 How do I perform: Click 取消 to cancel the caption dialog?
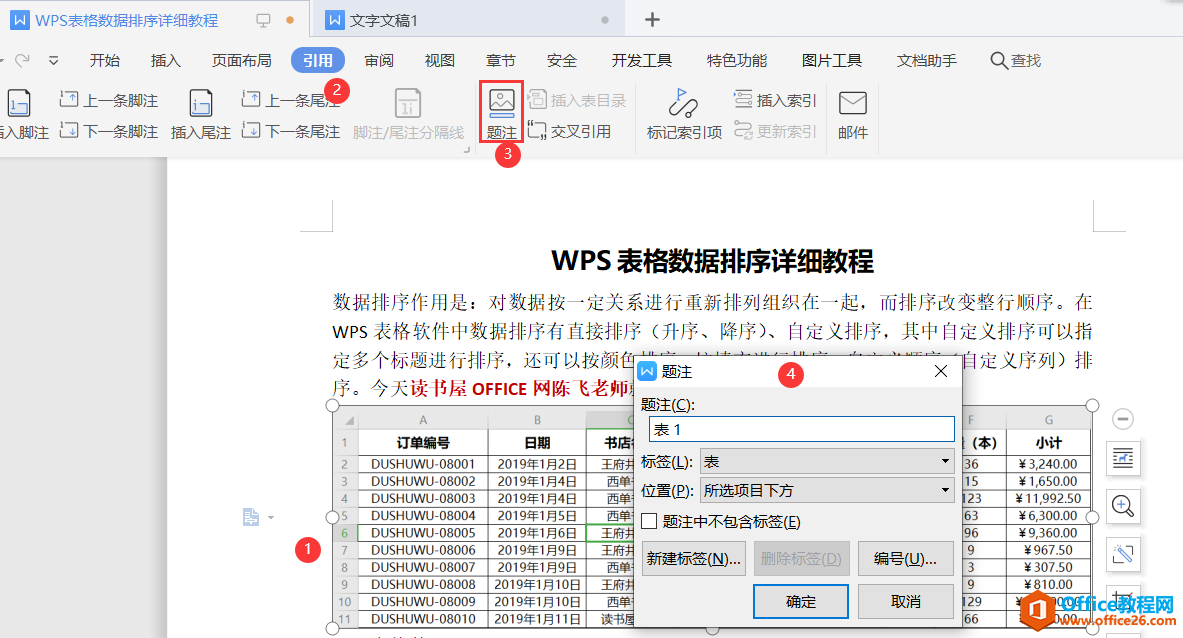coord(905,602)
